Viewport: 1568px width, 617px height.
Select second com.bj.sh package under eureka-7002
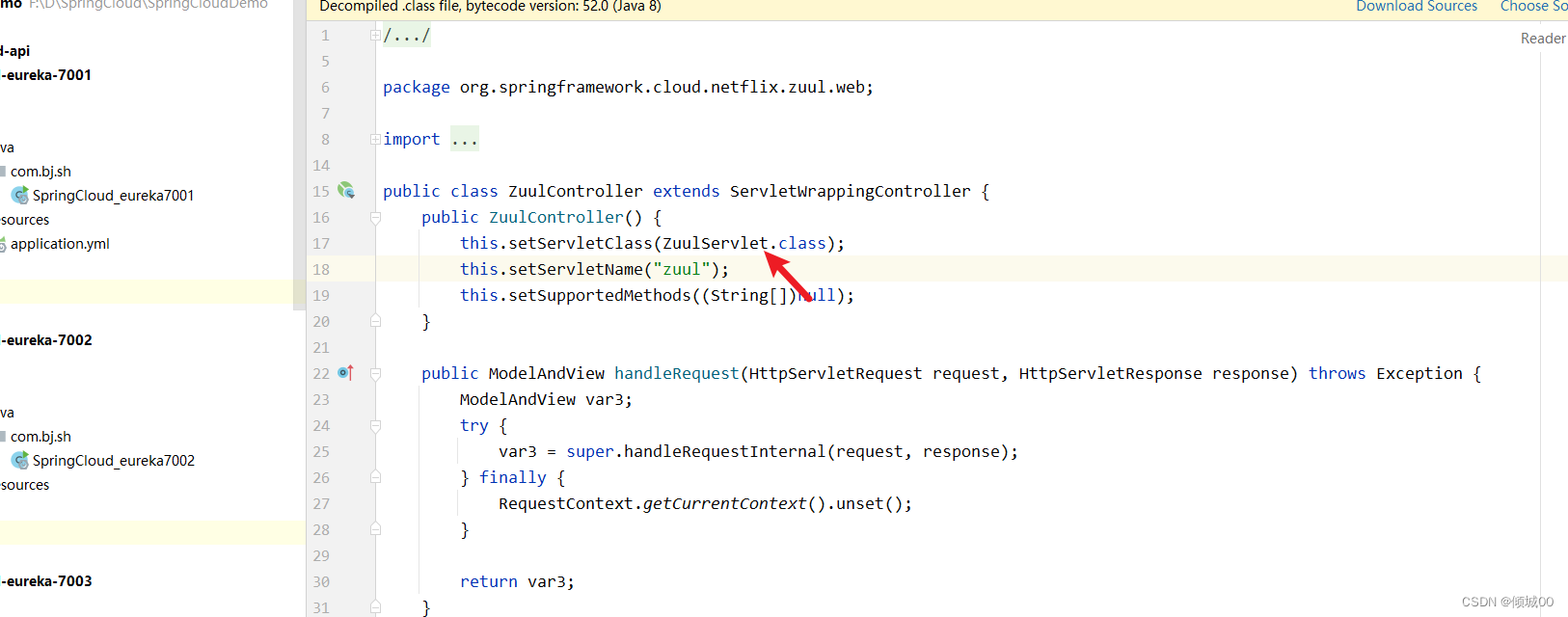(41, 437)
